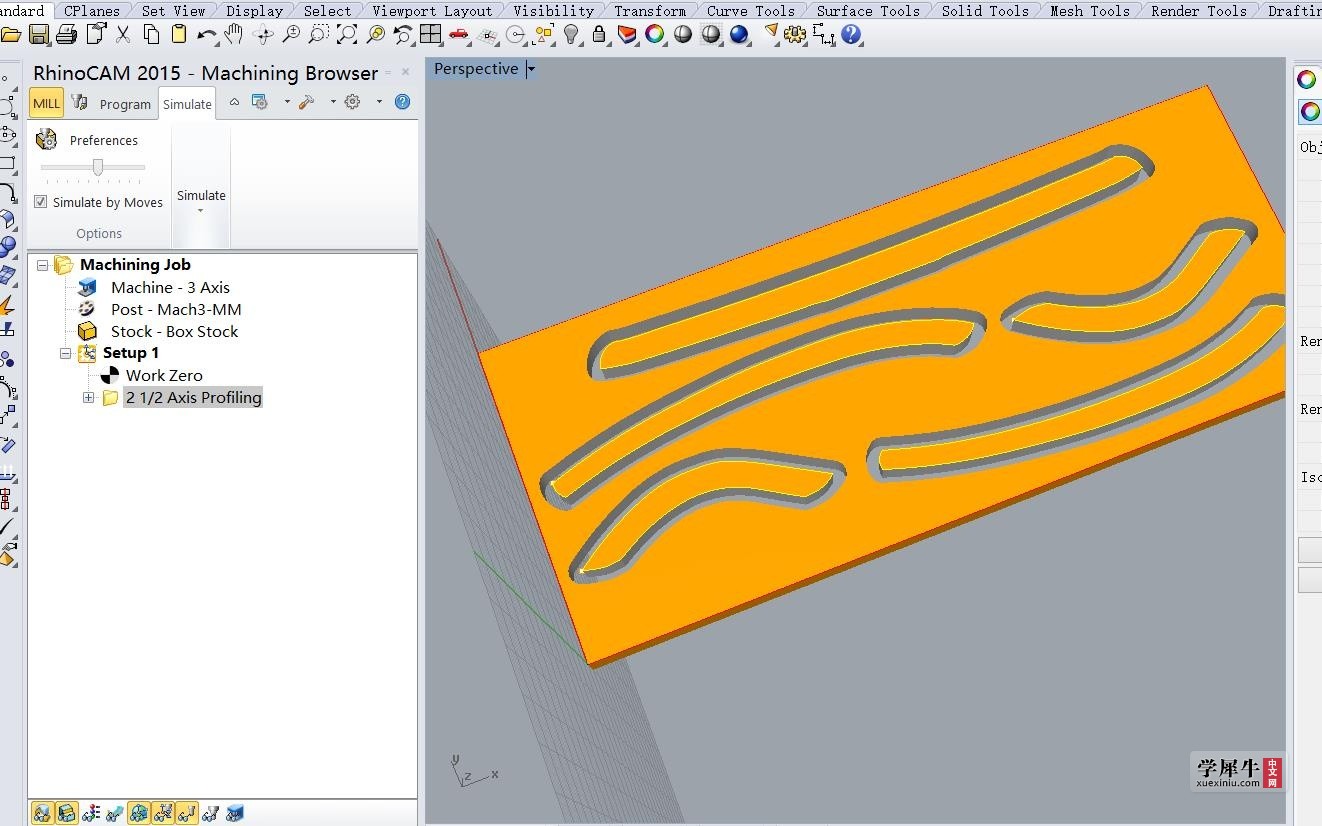Collapse the Machining Job tree node
The height and width of the screenshot is (826, 1322).
coord(42,265)
